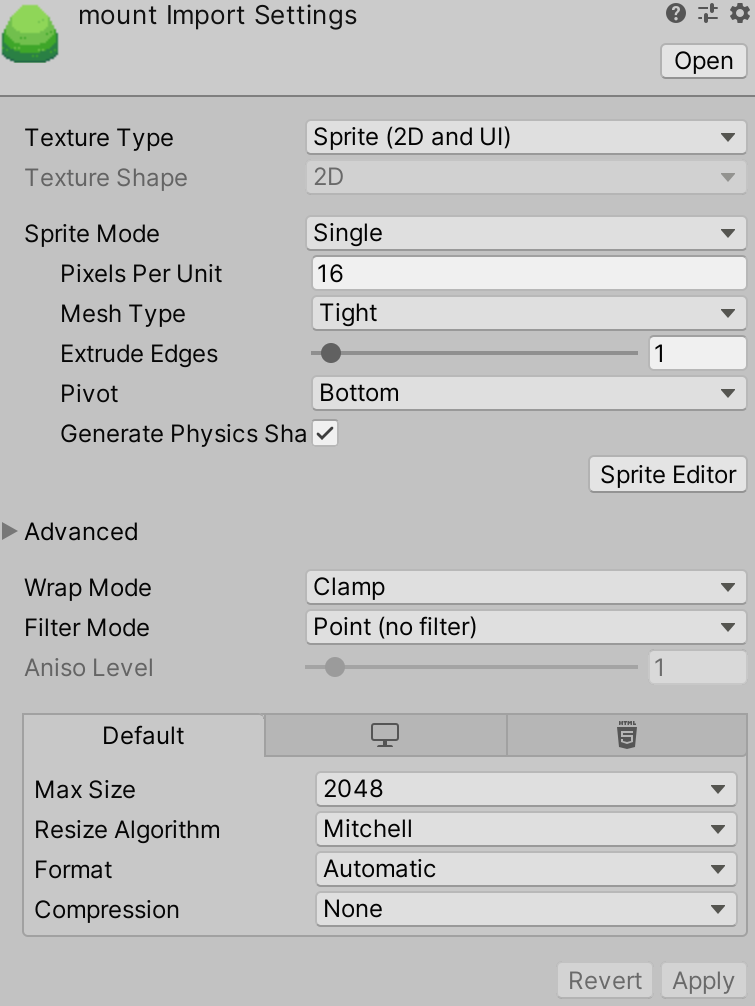Viewport: 755px width, 1006px height.
Task: Switch to the HTML5 WebGL platform tab
Action: pyautogui.click(x=627, y=735)
